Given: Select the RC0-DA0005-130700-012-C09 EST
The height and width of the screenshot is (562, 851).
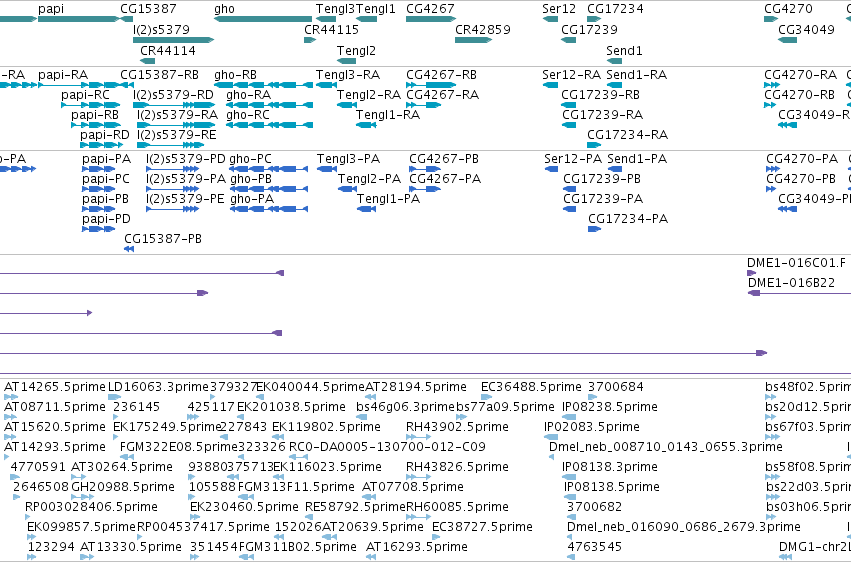Looking at the screenshot, I should pos(299,457).
